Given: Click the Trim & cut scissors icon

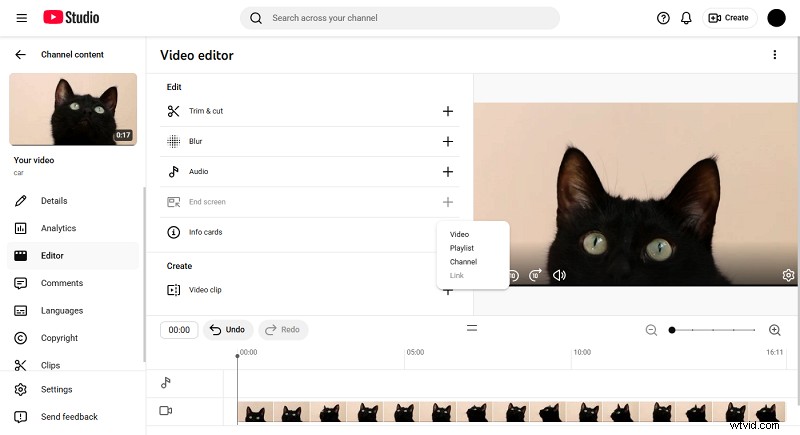Looking at the screenshot, I should (x=173, y=111).
